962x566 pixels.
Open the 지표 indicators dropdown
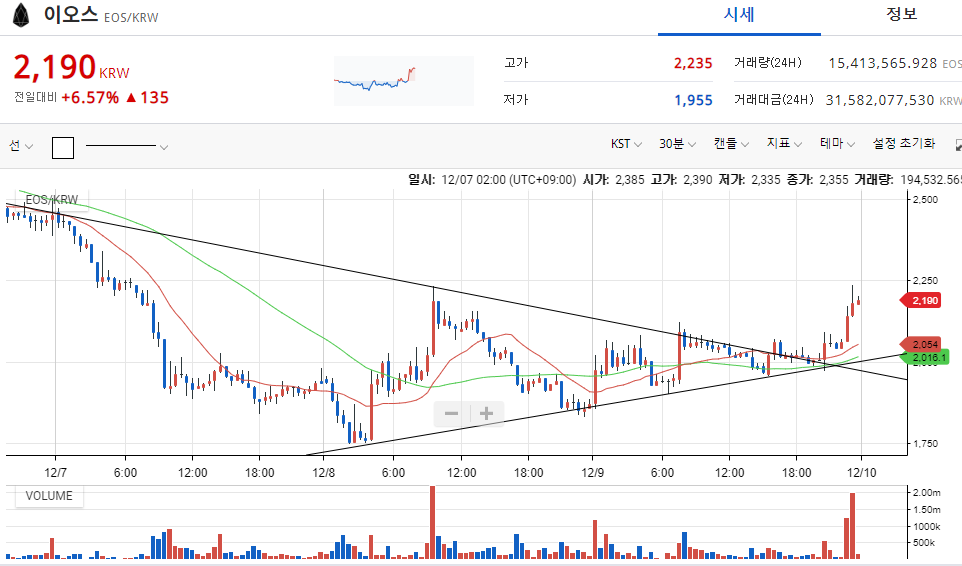(x=784, y=143)
